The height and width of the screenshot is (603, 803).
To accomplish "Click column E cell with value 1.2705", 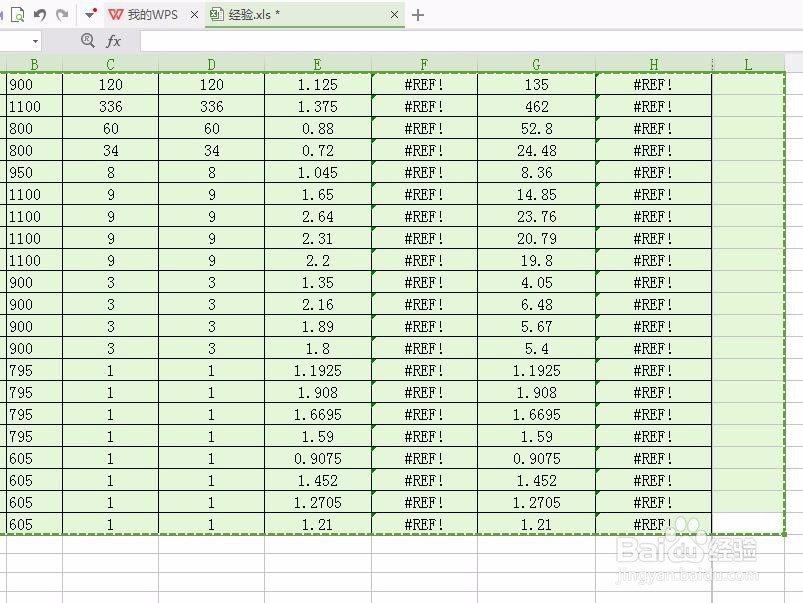I will (318, 503).
